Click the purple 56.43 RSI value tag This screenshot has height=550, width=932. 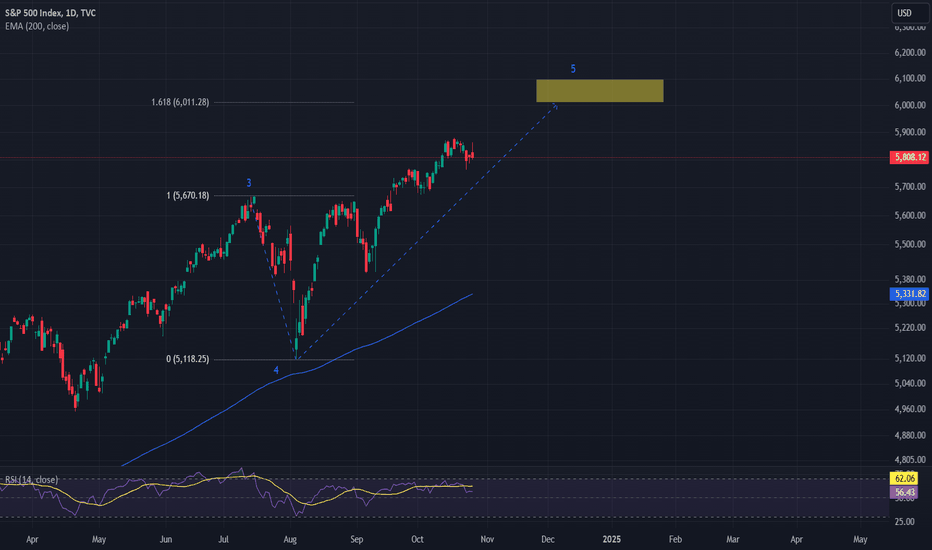click(x=904, y=492)
